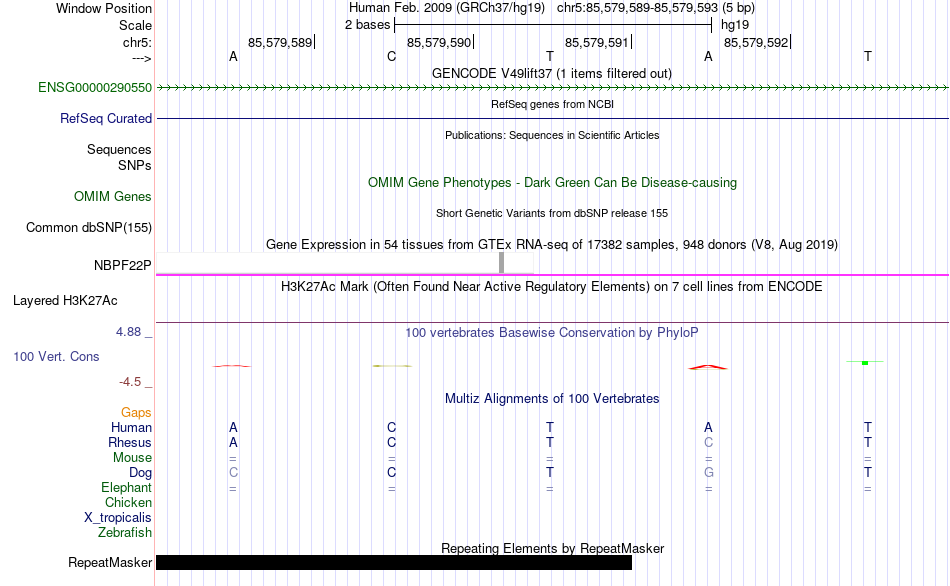Click the Sequences SNPs track label
The width and height of the screenshot is (950, 586).
pos(119,157)
